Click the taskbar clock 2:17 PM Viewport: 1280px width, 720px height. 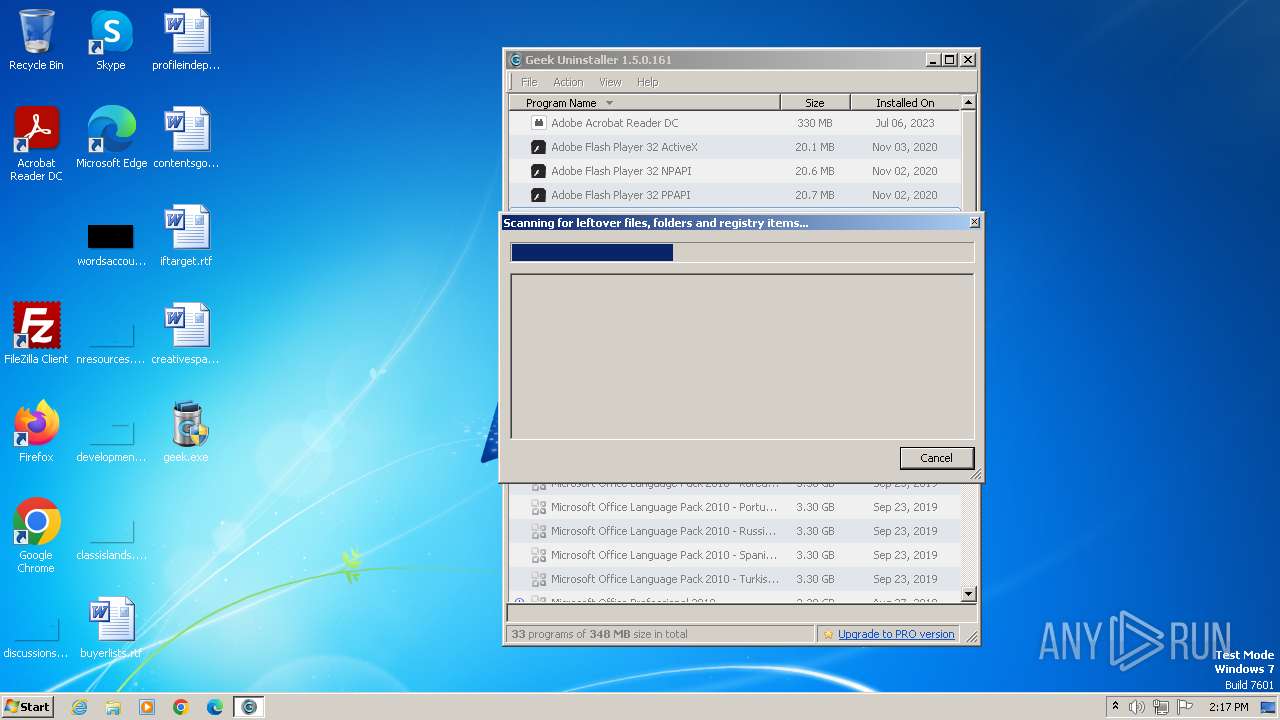click(1229, 707)
